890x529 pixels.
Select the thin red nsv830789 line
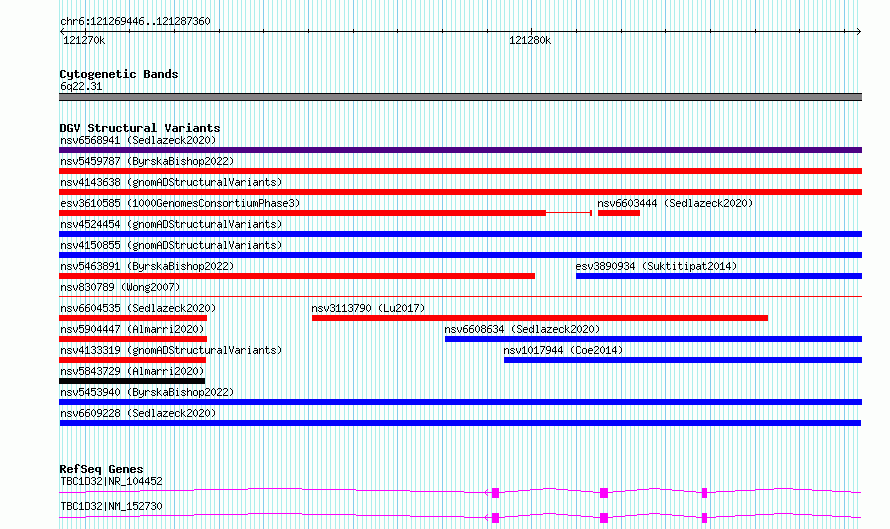click(460, 296)
